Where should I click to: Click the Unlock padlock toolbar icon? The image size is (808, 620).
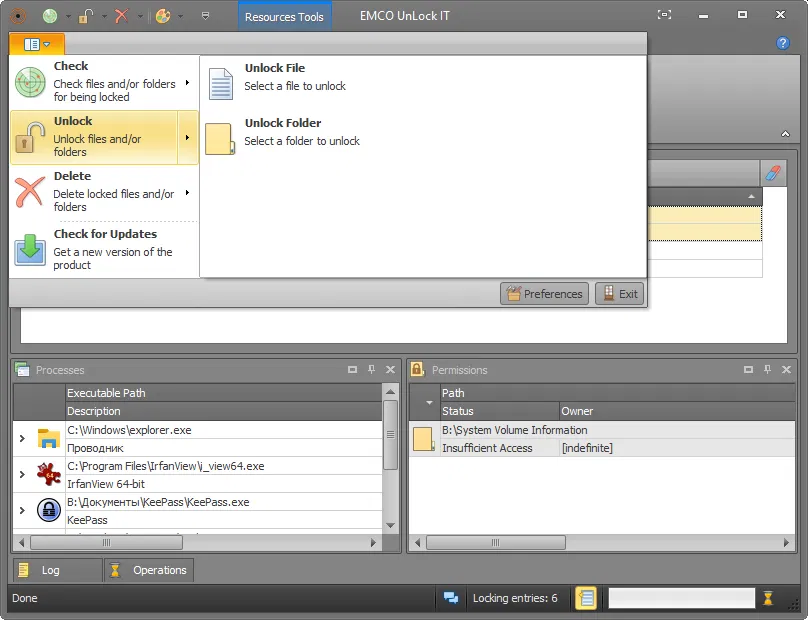click(86, 16)
